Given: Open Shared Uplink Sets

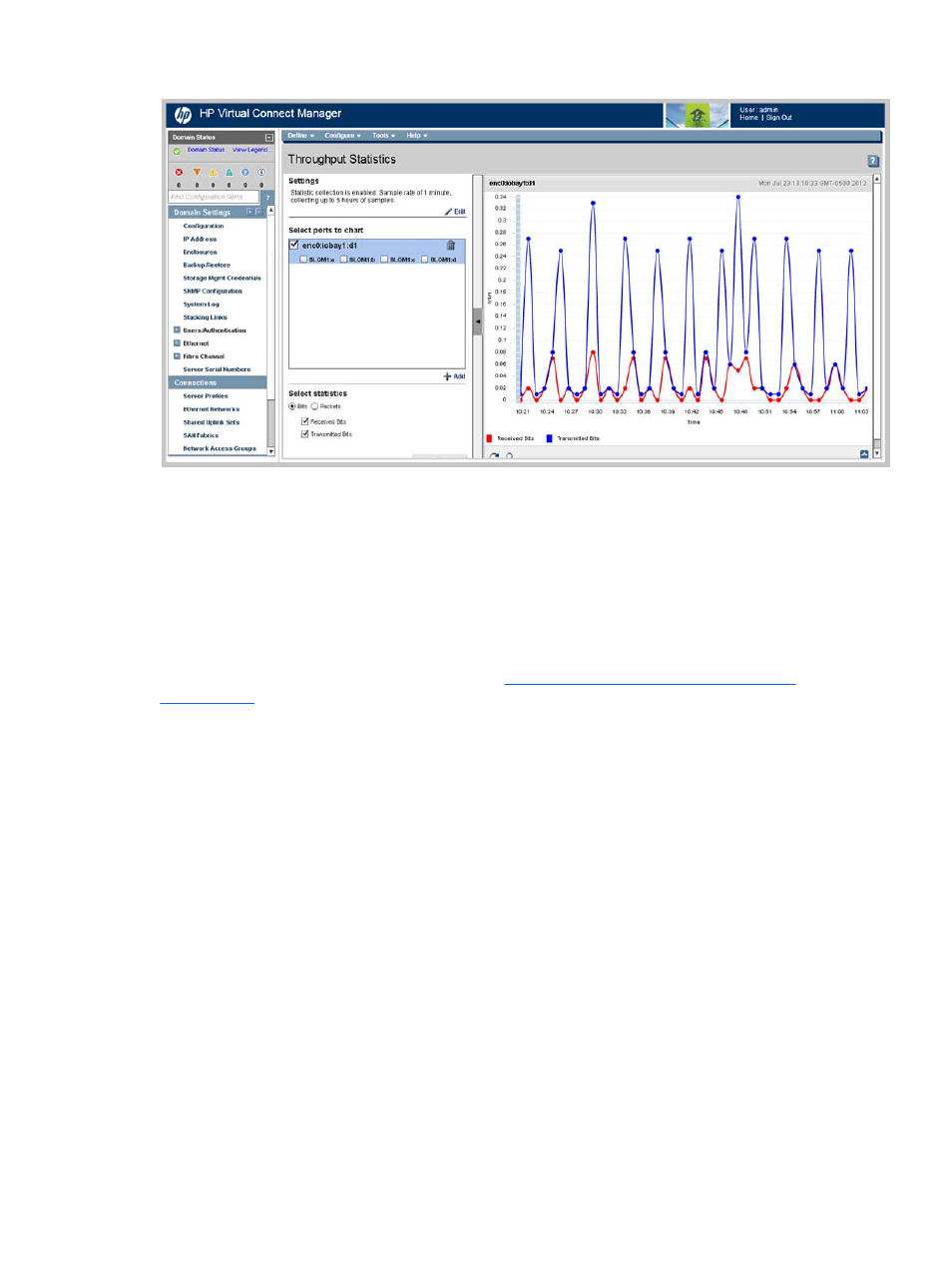Looking at the screenshot, I should [211, 422].
